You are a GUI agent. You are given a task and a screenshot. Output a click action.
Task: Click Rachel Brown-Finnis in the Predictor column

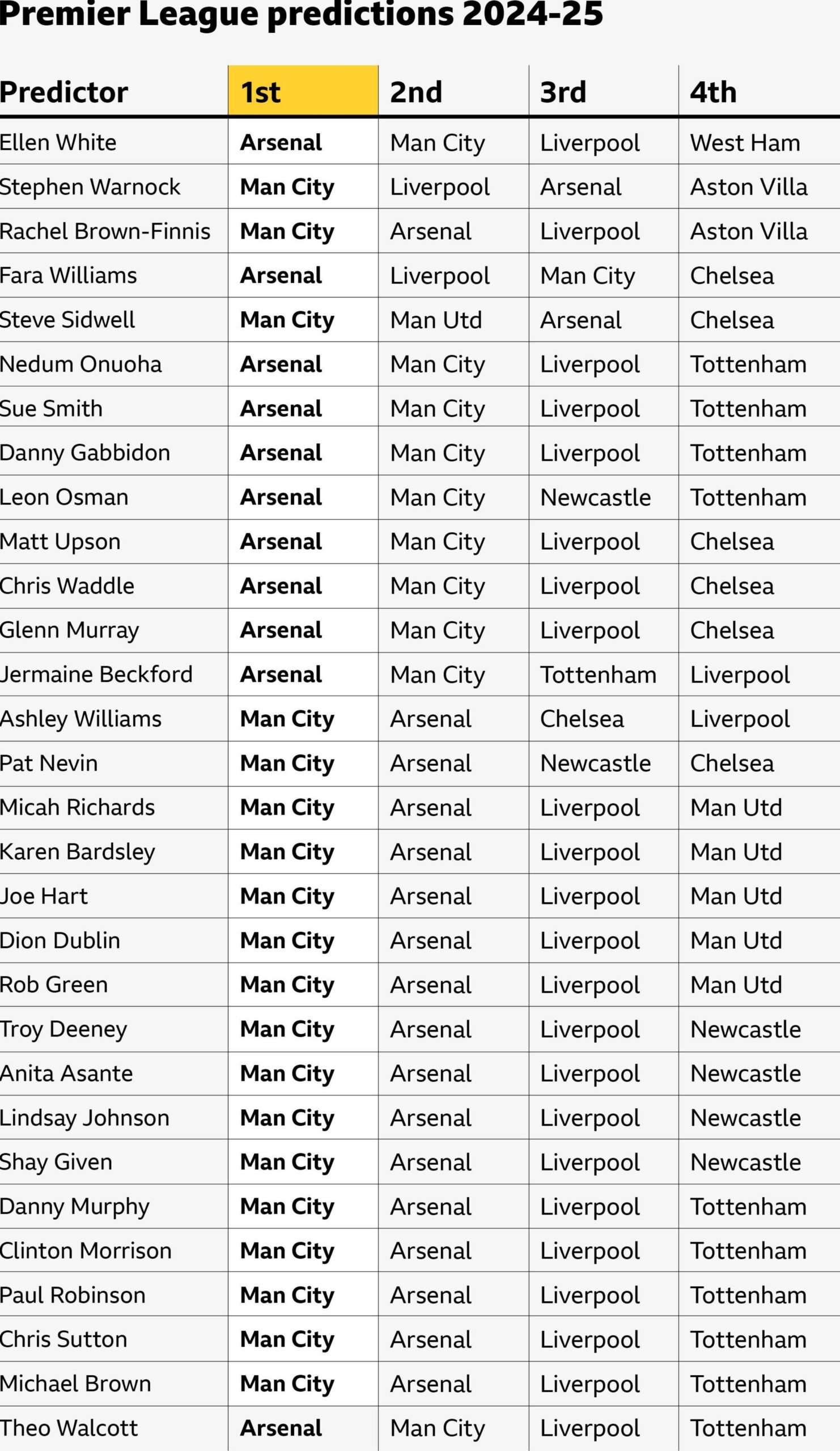click(x=105, y=231)
